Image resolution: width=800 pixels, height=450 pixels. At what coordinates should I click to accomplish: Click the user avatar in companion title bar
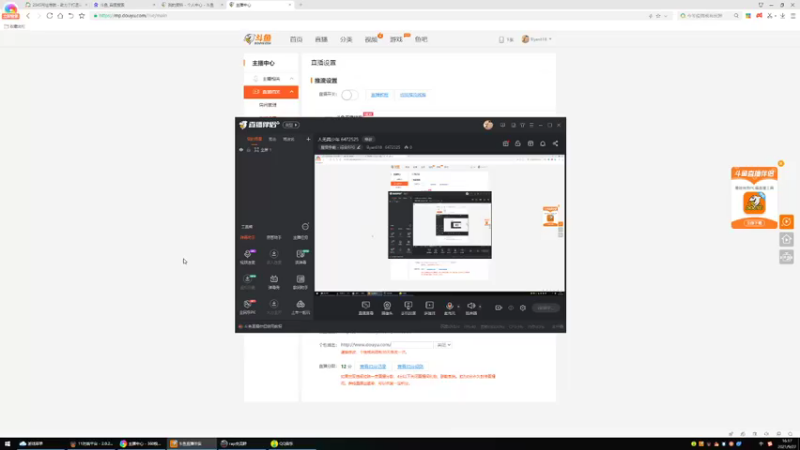click(488, 125)
